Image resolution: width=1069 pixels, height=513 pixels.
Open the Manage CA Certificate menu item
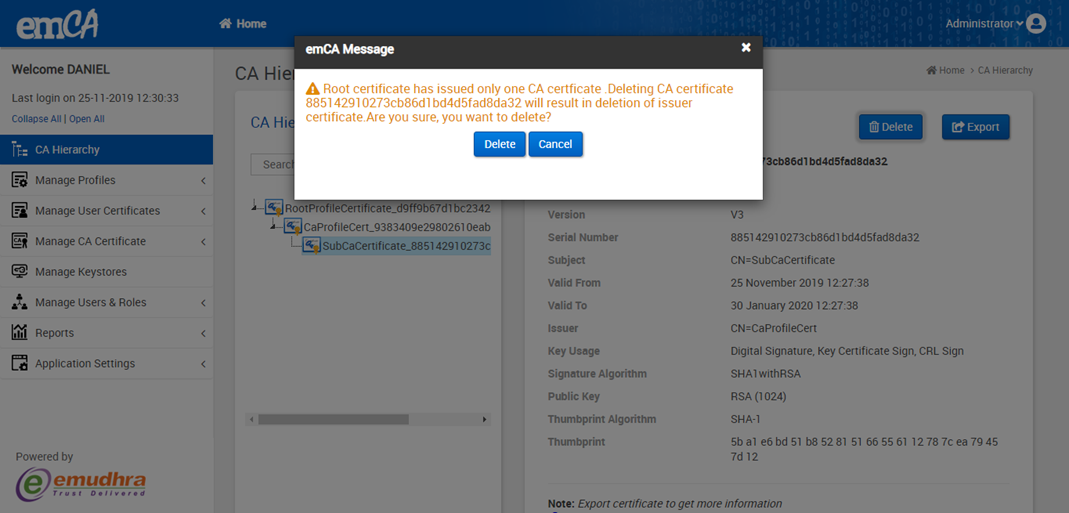click(90, 241)
